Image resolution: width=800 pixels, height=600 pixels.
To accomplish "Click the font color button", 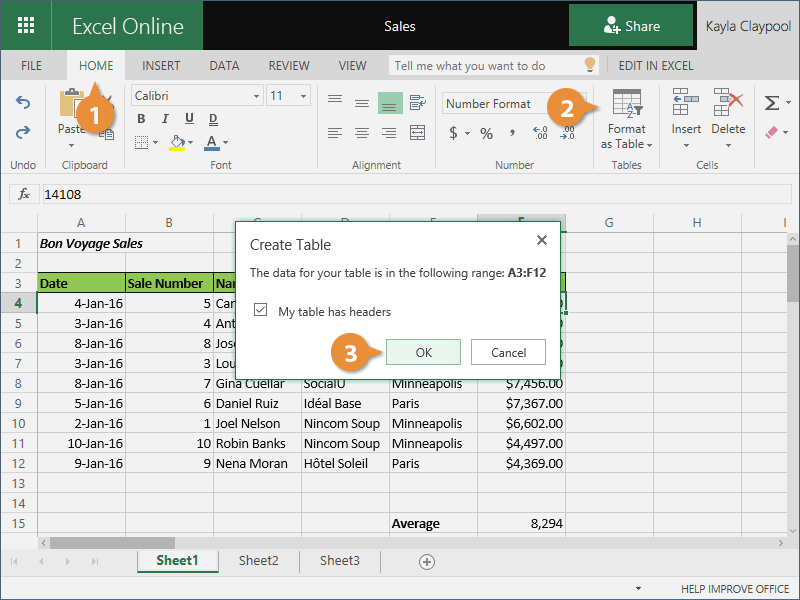I will pyautogui.click(x=212, y=143).
